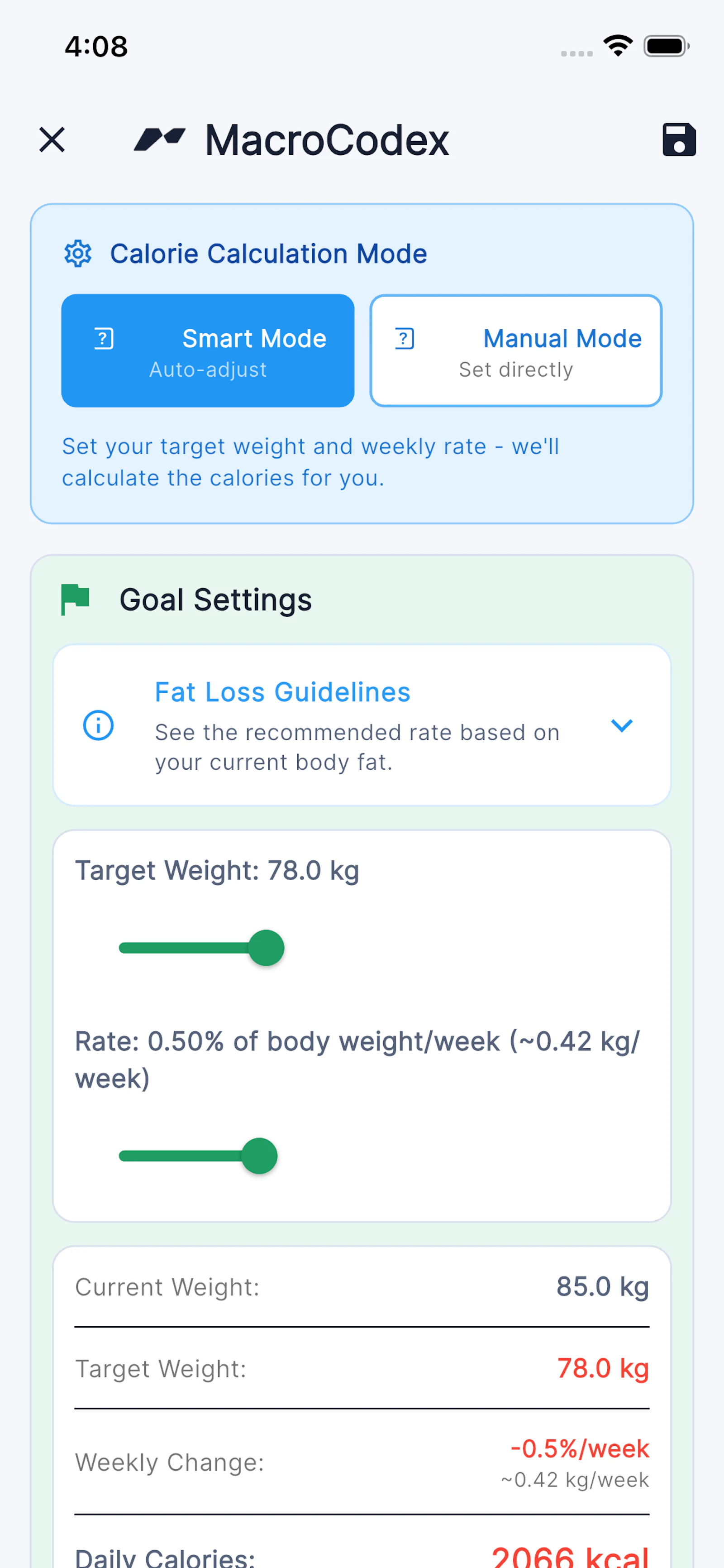Click the green flag icon by Goal Settings

point(76,599)
